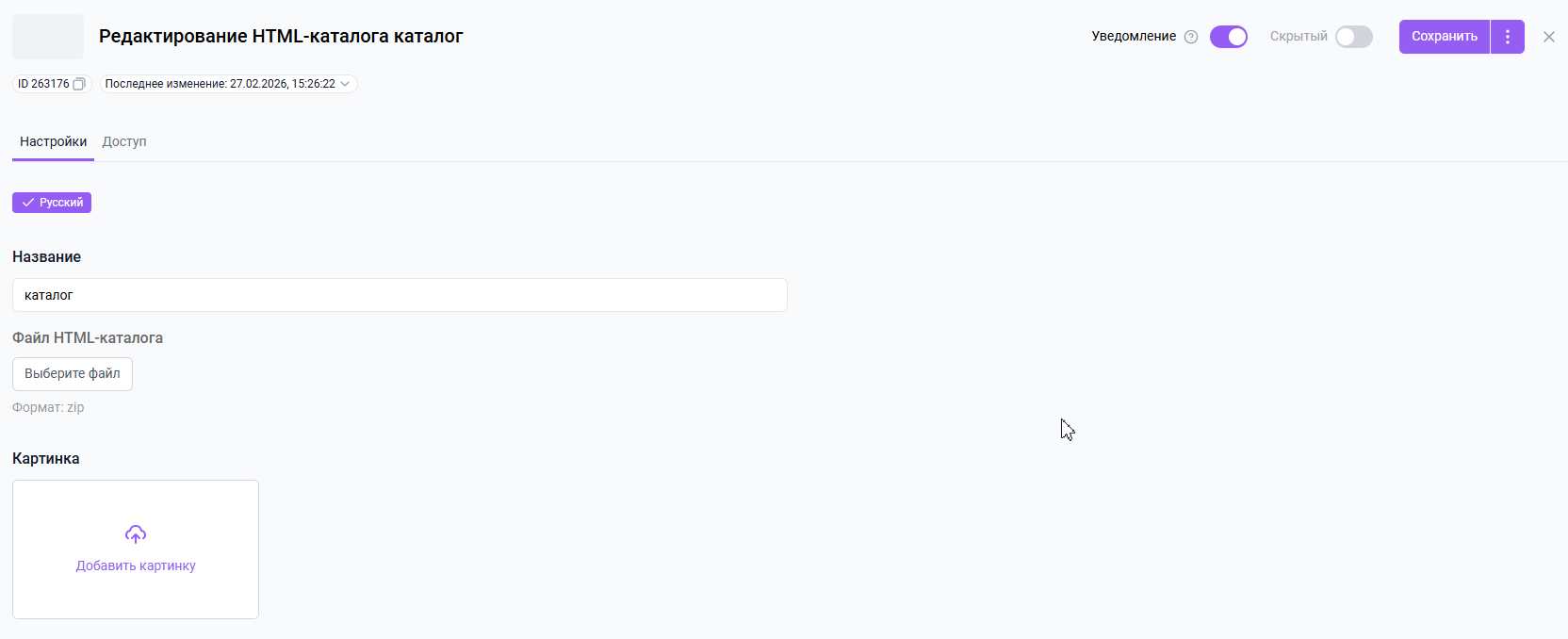Select the Настройки tab

[53, 141]
